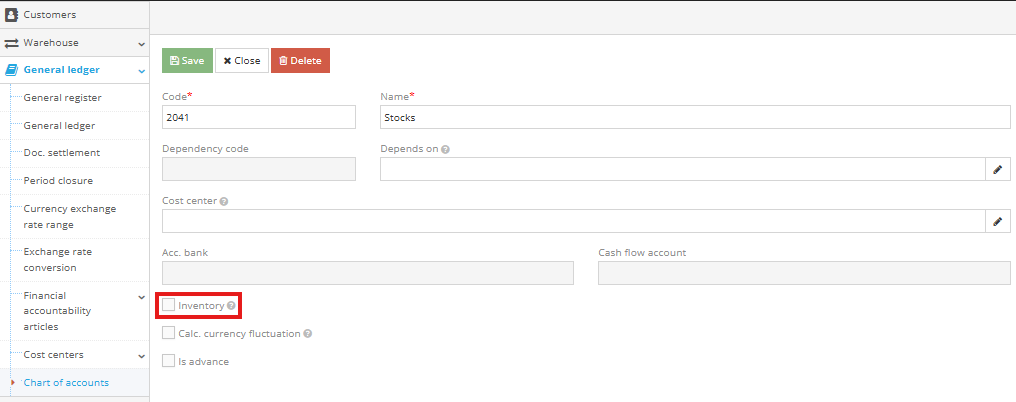Collapse the General ledger section chevron
Image resolution: width=1016 pixels, height=402 pixels.
click(x=141, y=71)
